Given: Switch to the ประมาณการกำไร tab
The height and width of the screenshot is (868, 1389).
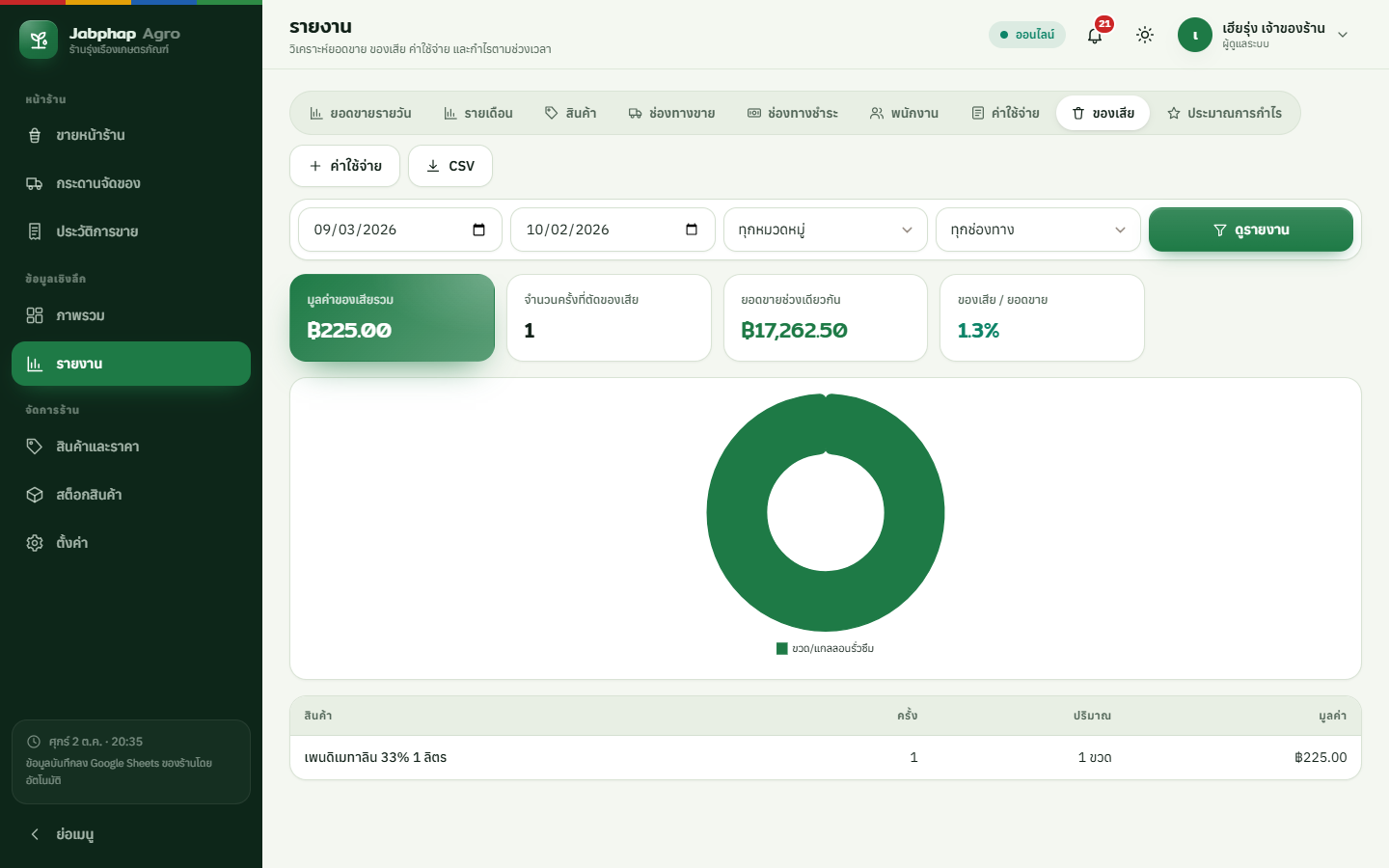Looking at the screenshot, I should tap(1225, 113).
